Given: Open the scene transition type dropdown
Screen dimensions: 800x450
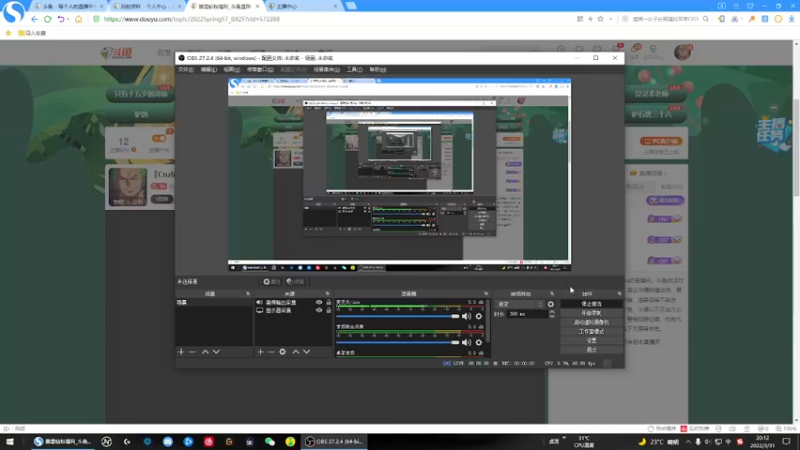Looking at the screenshot, I should point(519,304).
